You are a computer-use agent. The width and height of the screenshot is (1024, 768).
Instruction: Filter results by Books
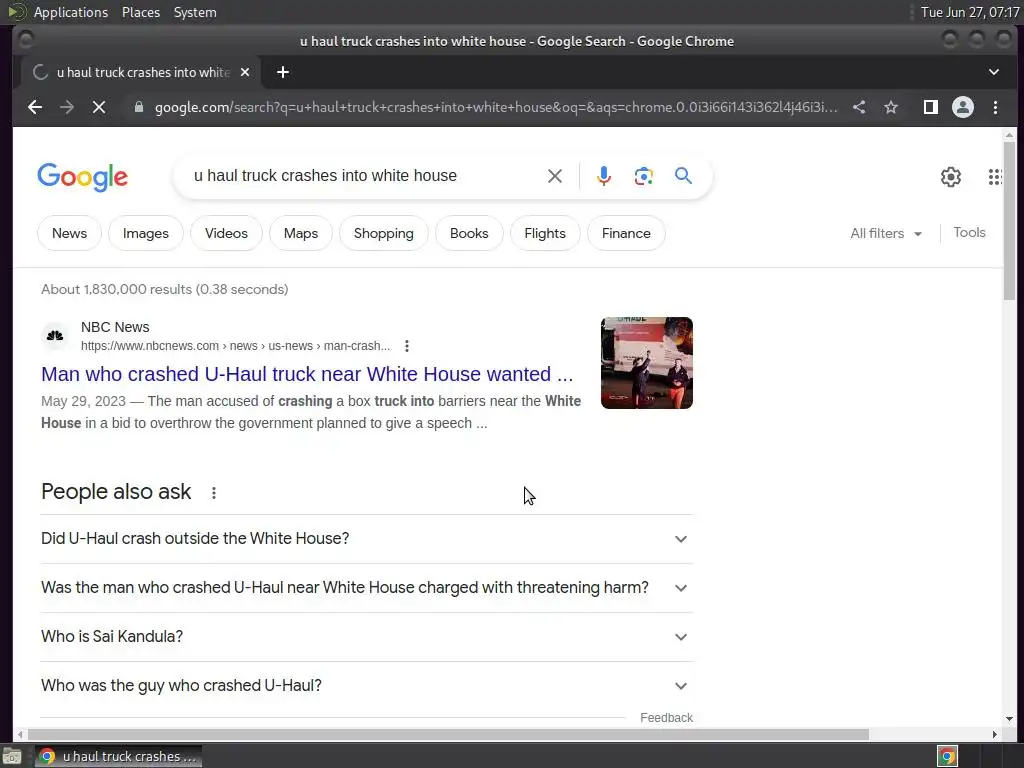(x=469, y=233)
